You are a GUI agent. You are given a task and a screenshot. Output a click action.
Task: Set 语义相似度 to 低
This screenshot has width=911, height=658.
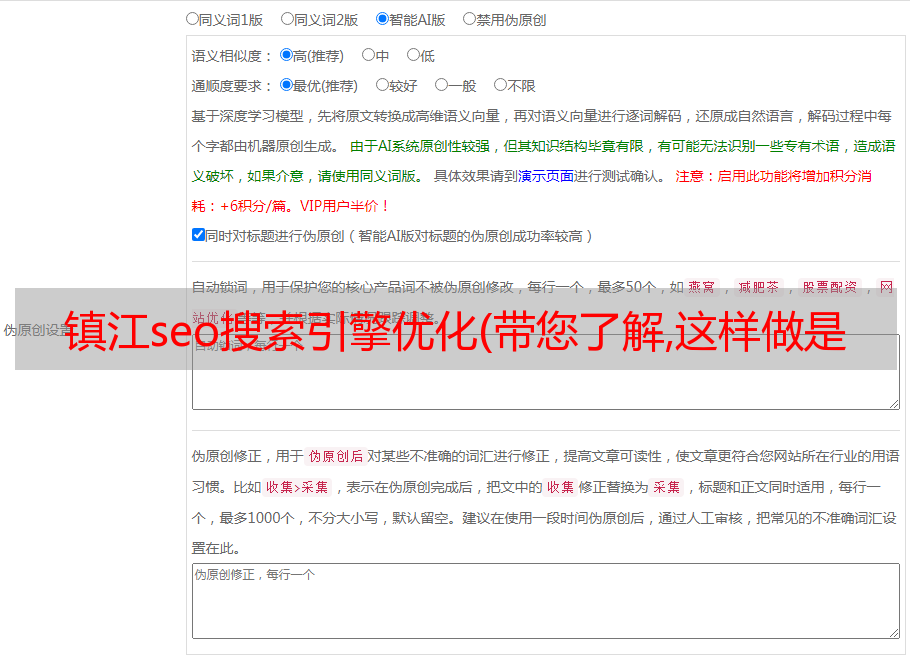point(413,55)
